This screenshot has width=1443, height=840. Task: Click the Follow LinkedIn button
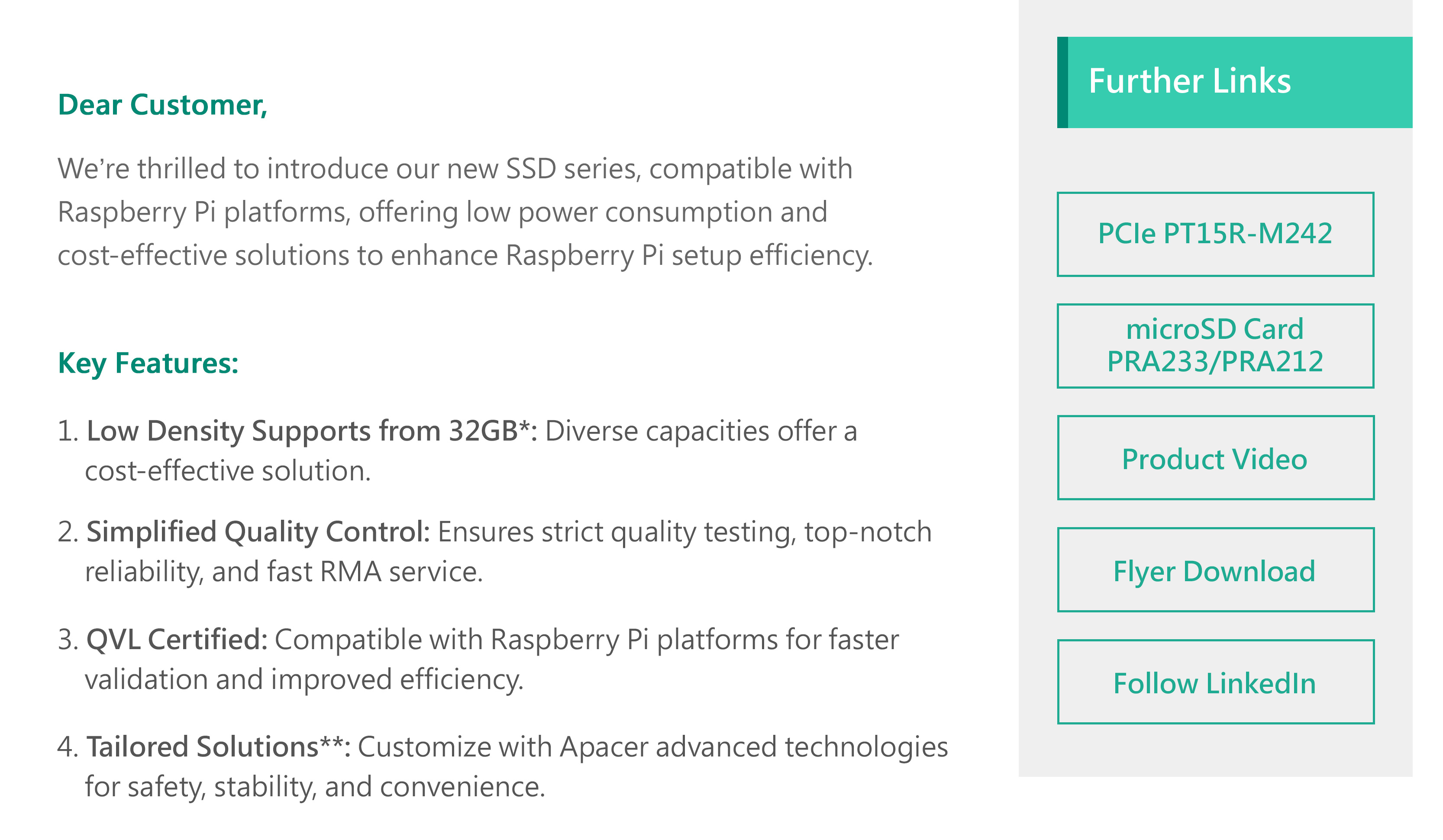(1214, 682)
